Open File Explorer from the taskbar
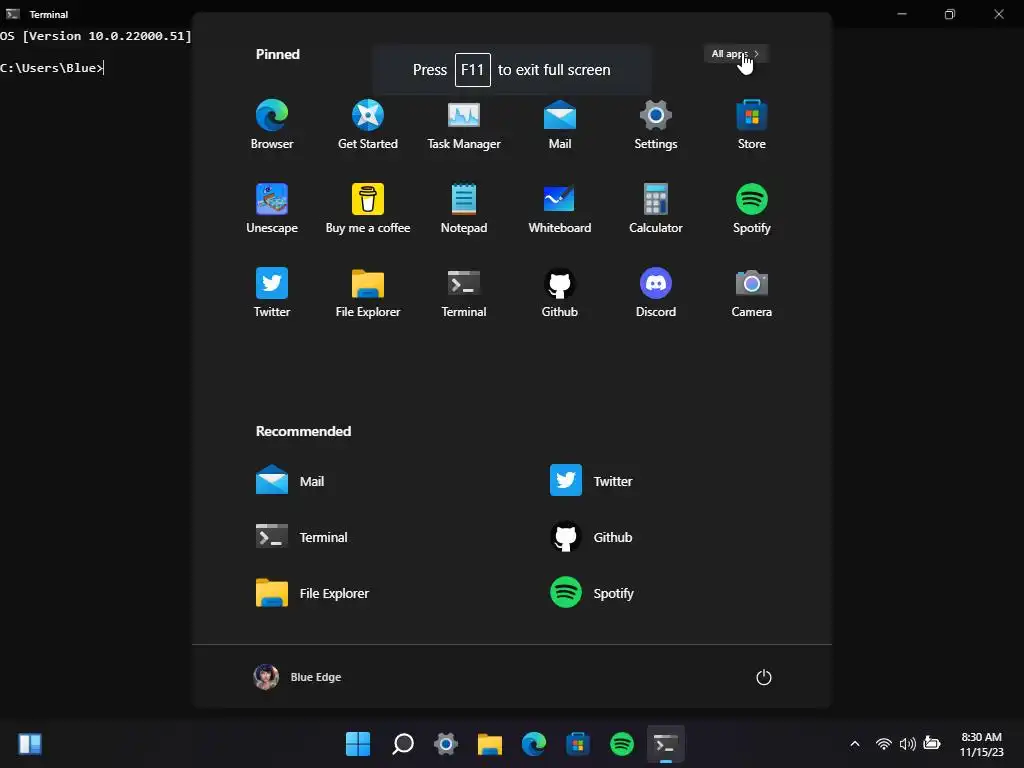Image resolution: width=1024 pixels, height=768 pixels. (490, 744)
